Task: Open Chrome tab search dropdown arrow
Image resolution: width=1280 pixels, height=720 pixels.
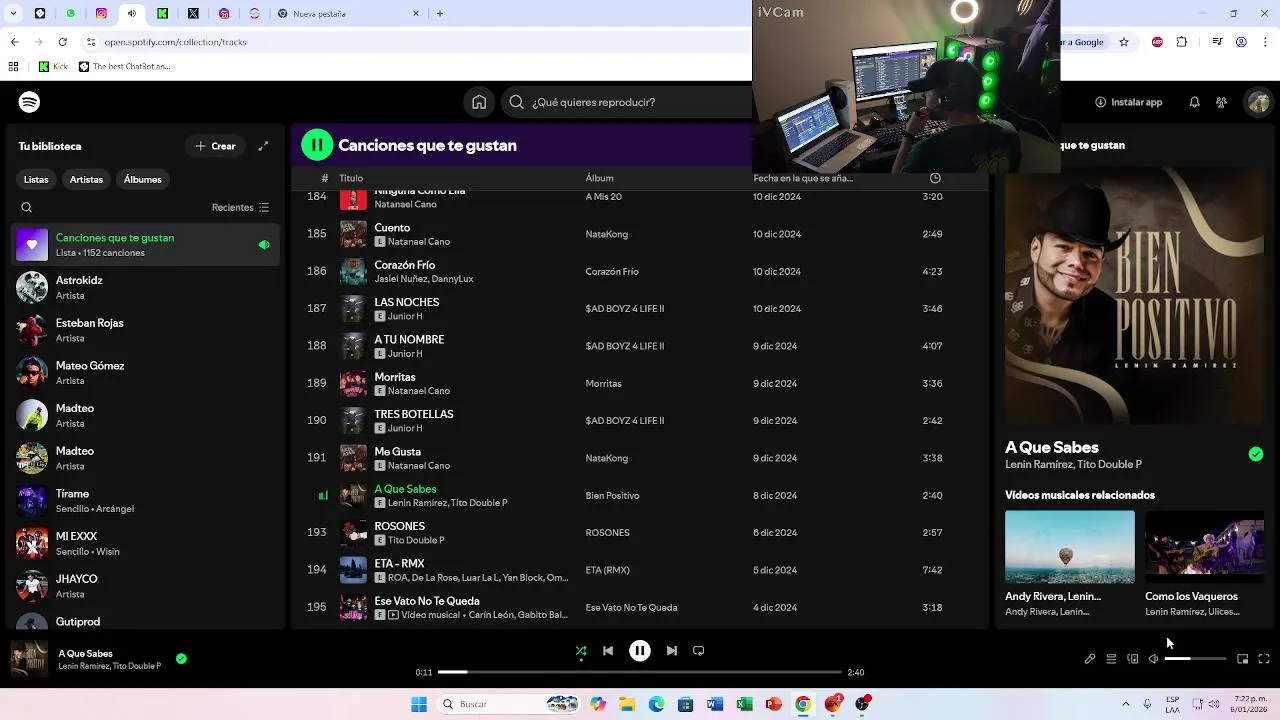Action: 13,13
